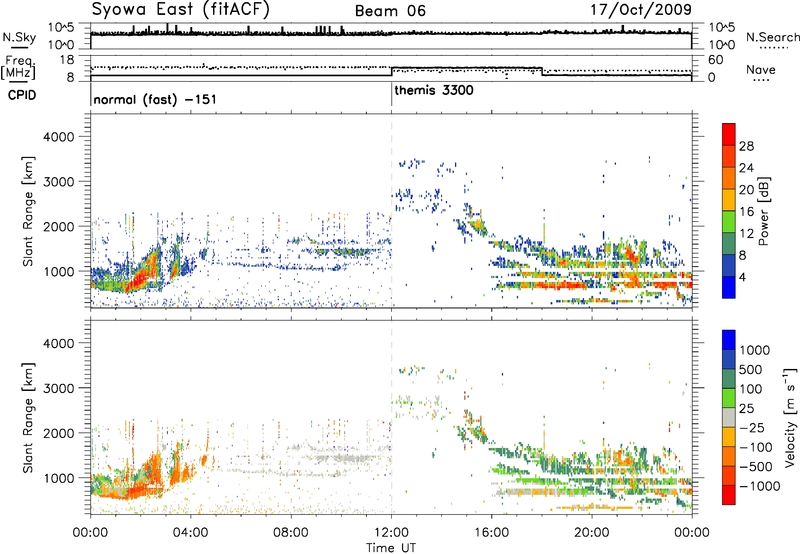Click the 500 label on Velocity colorbar

(x=750, y=369)
